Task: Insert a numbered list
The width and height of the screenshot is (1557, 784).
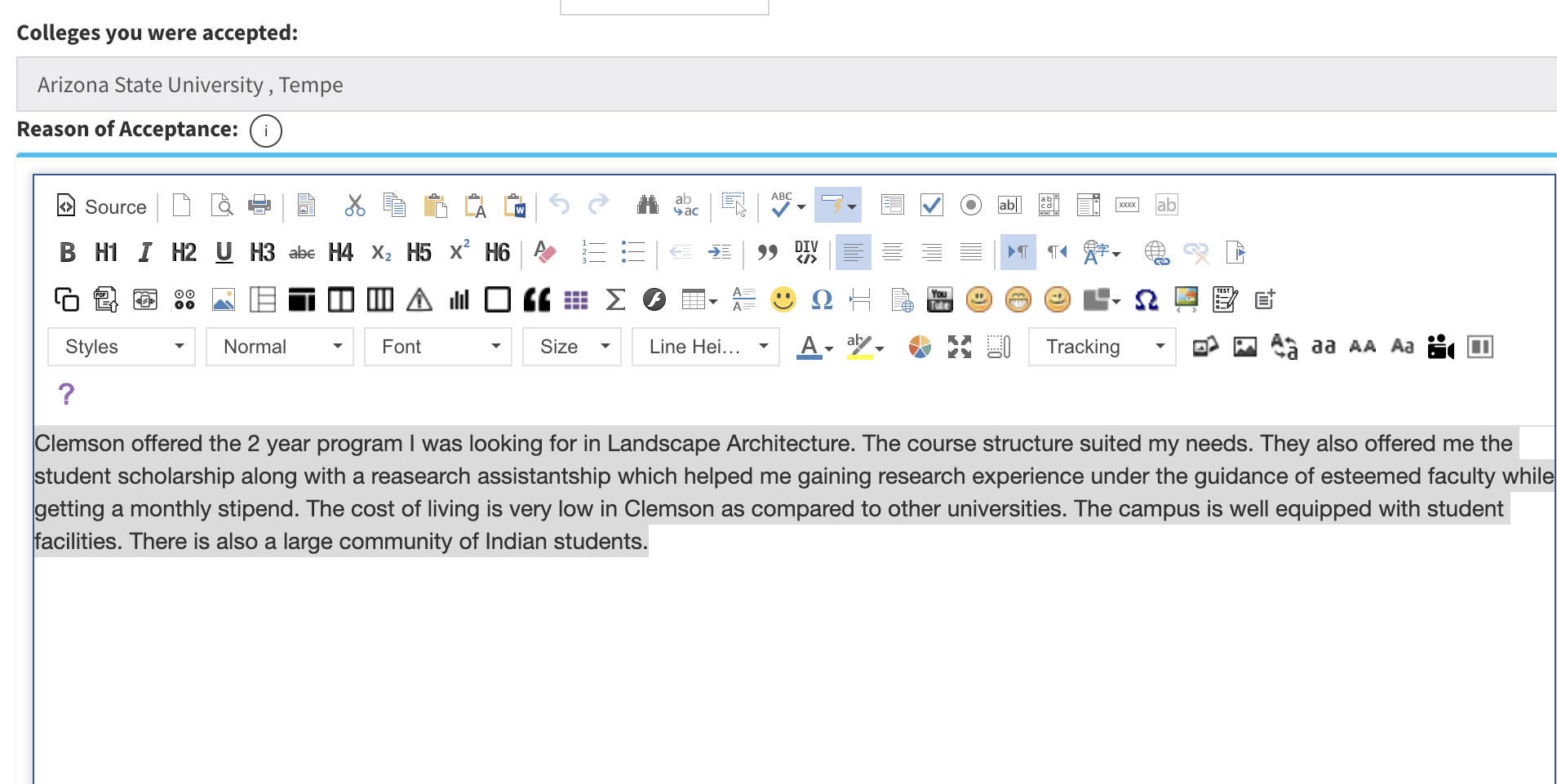Action: [593, 253]
